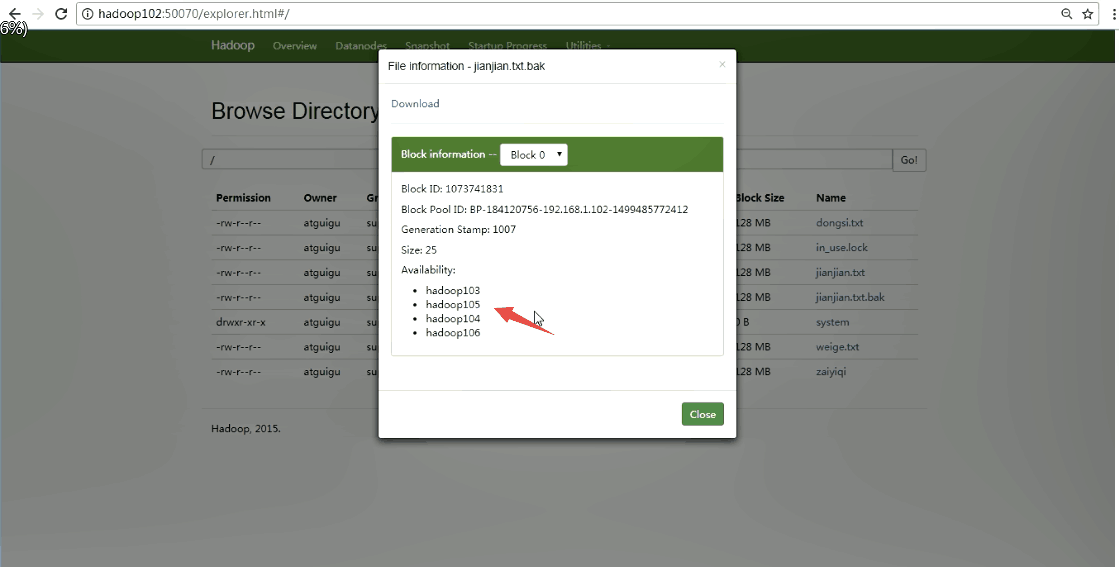Open the weige.txt file link
The height and width of the screenshot is (567, 1119).
[x=837, y=347]
